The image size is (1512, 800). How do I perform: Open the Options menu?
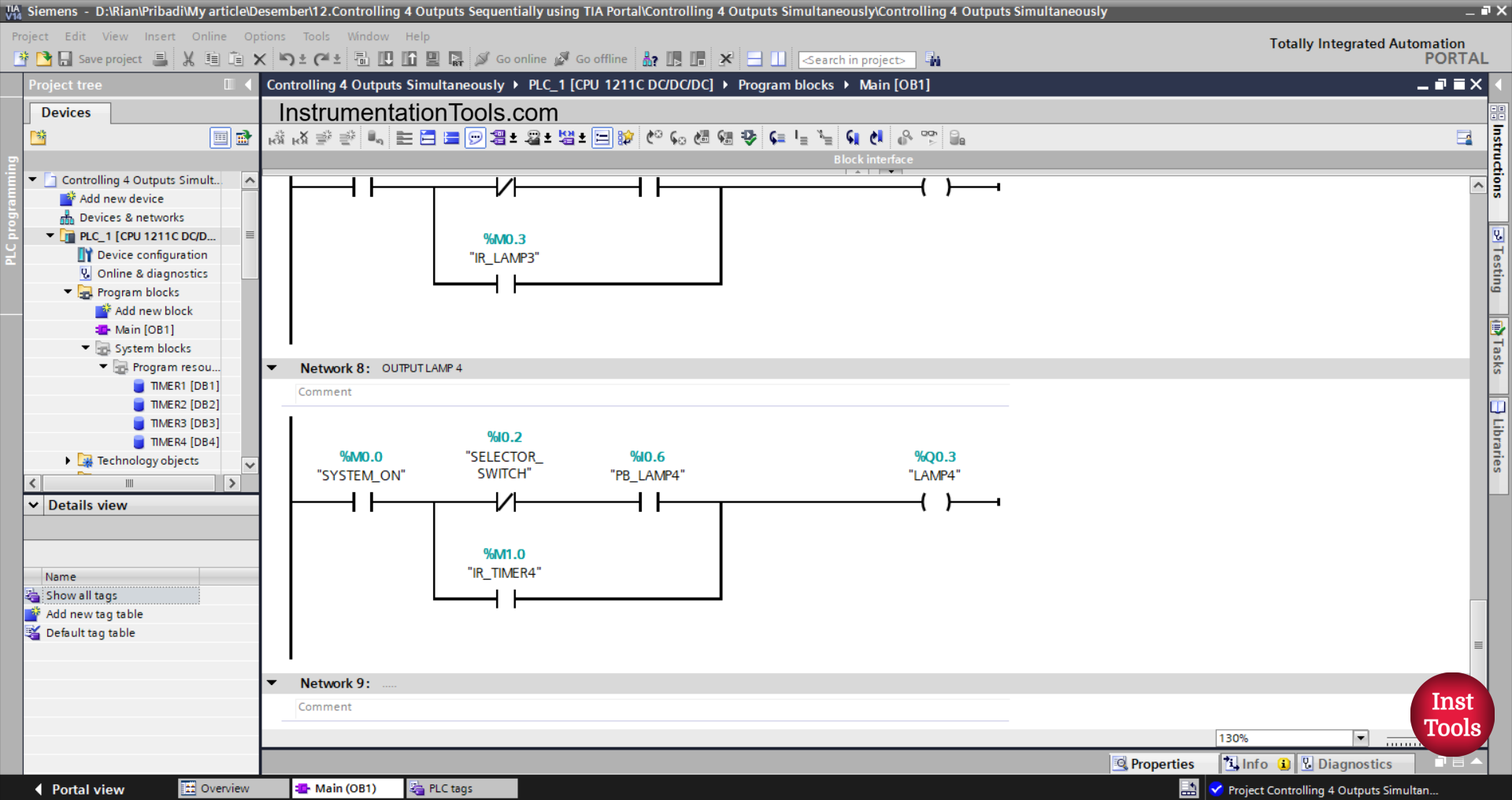264,36
